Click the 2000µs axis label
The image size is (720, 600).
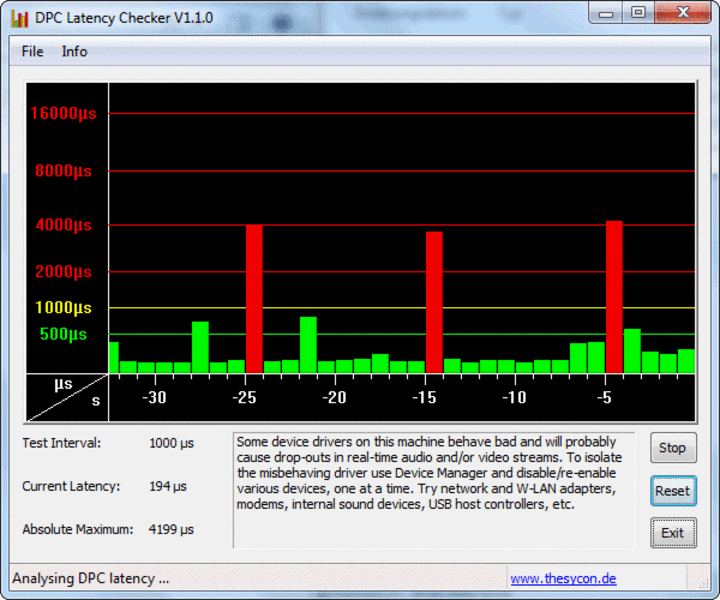(63, 271)
